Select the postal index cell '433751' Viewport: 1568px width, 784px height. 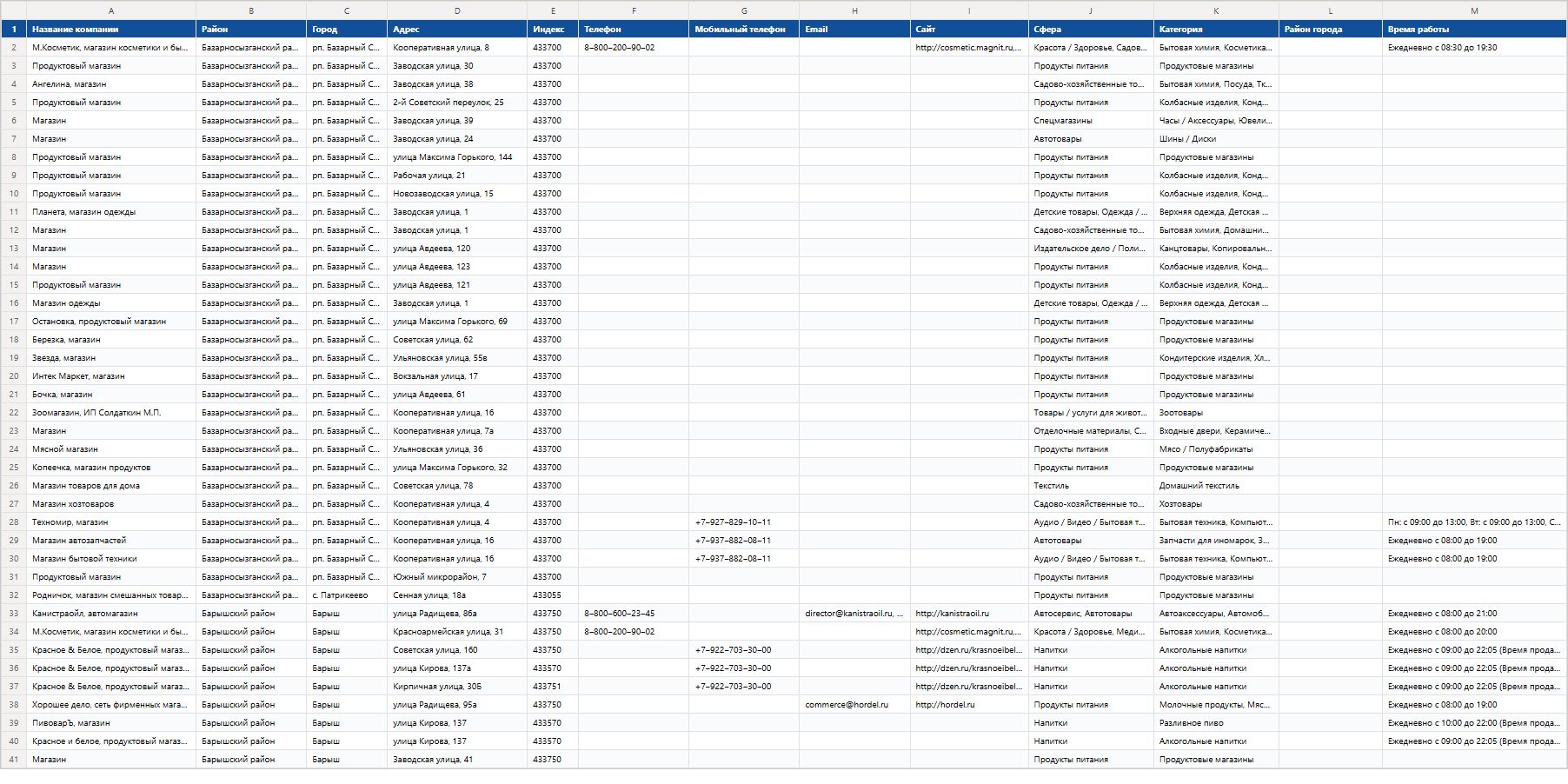point(553,687)
